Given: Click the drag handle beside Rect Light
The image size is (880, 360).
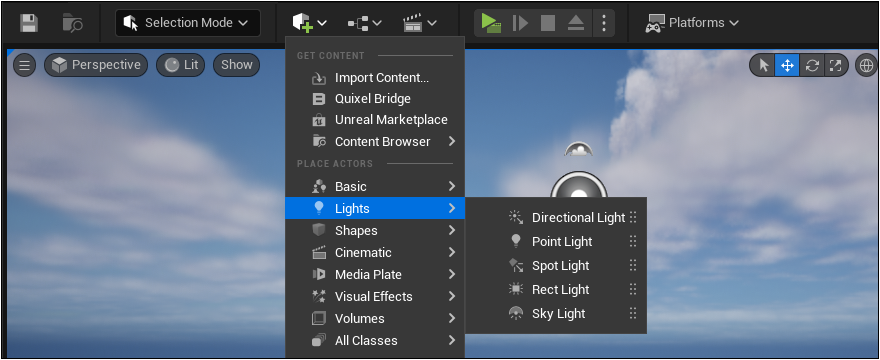Looking at the screenshot, I should point(633,290).
